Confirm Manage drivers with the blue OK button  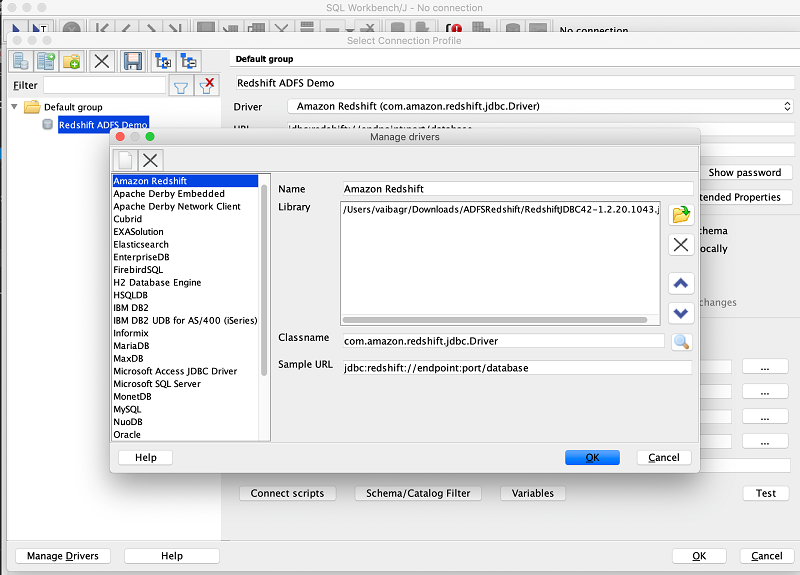point(592,458)
